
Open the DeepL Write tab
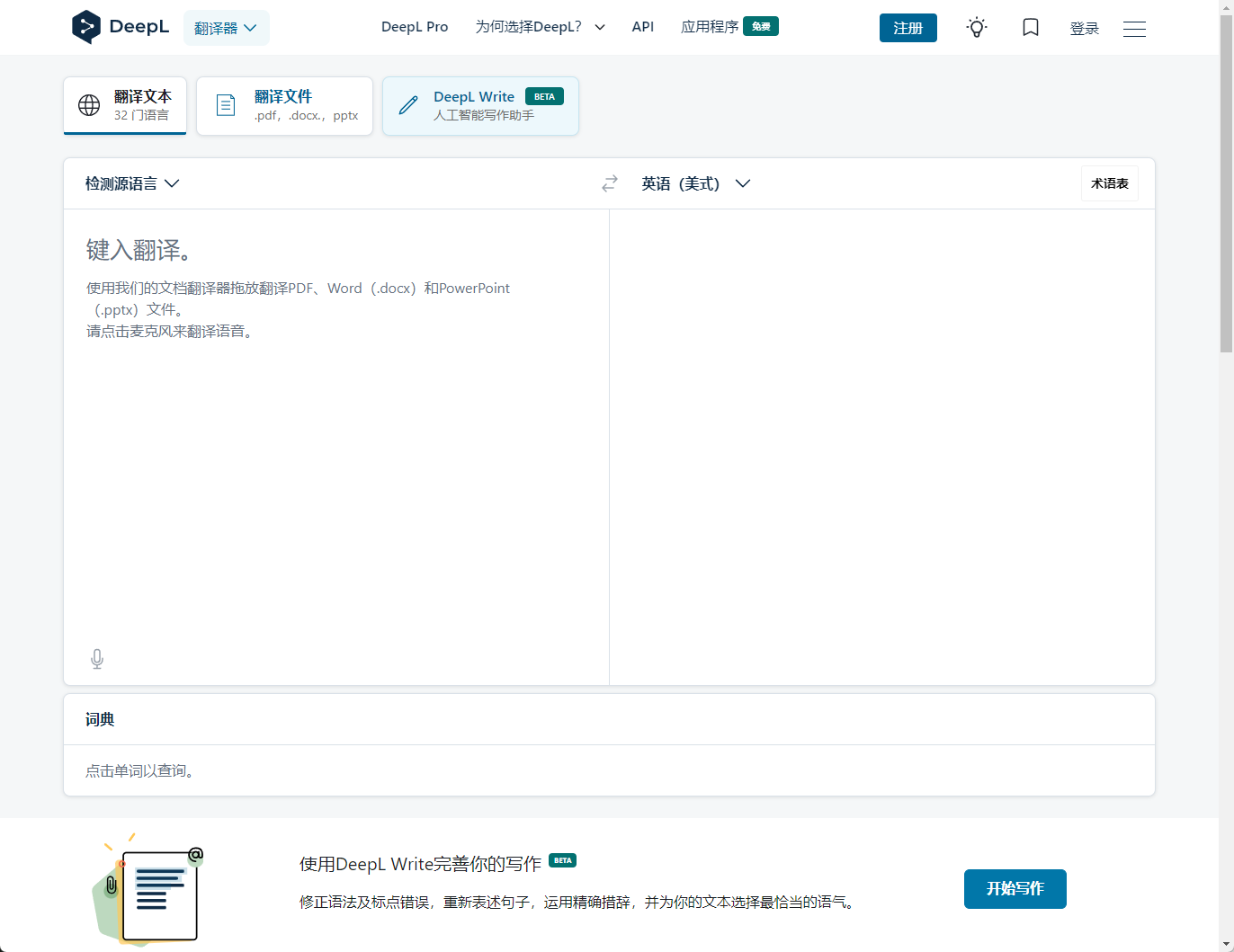coord(480,106)
